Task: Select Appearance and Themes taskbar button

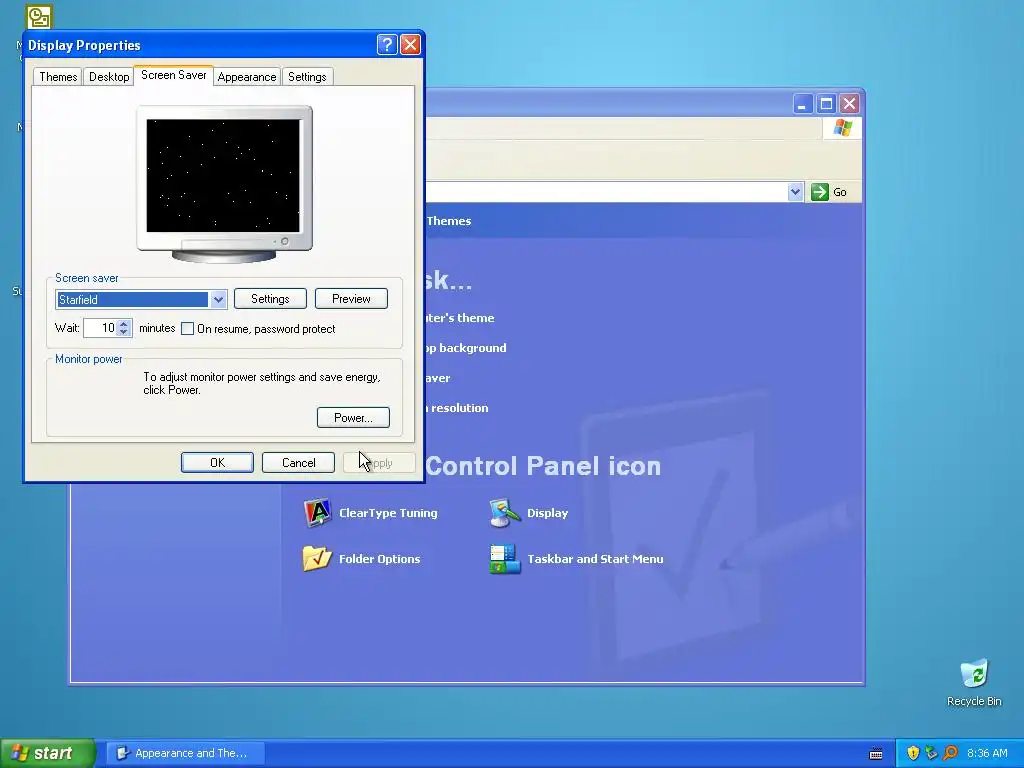Action: tap(185, 753)
